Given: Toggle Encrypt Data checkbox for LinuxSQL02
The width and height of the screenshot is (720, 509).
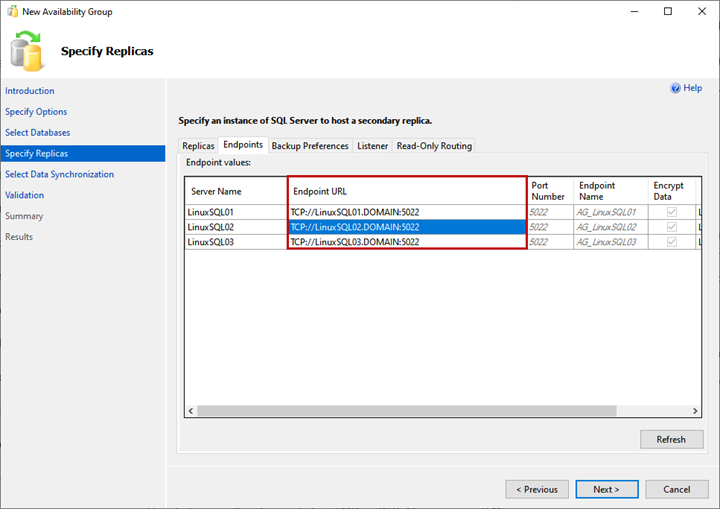Looking at the screenshot, I should tap(671, 227).
